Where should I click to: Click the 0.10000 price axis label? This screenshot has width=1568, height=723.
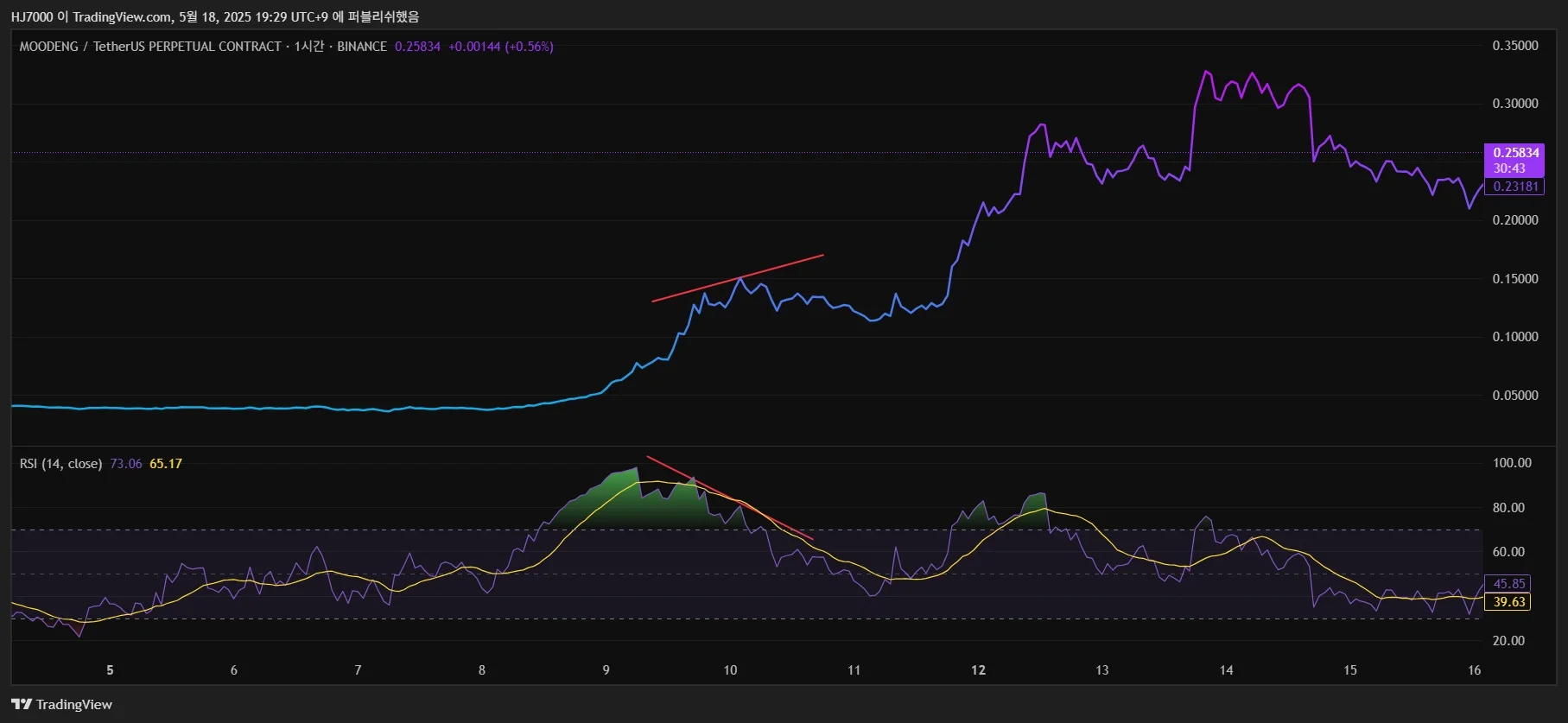1515,337
